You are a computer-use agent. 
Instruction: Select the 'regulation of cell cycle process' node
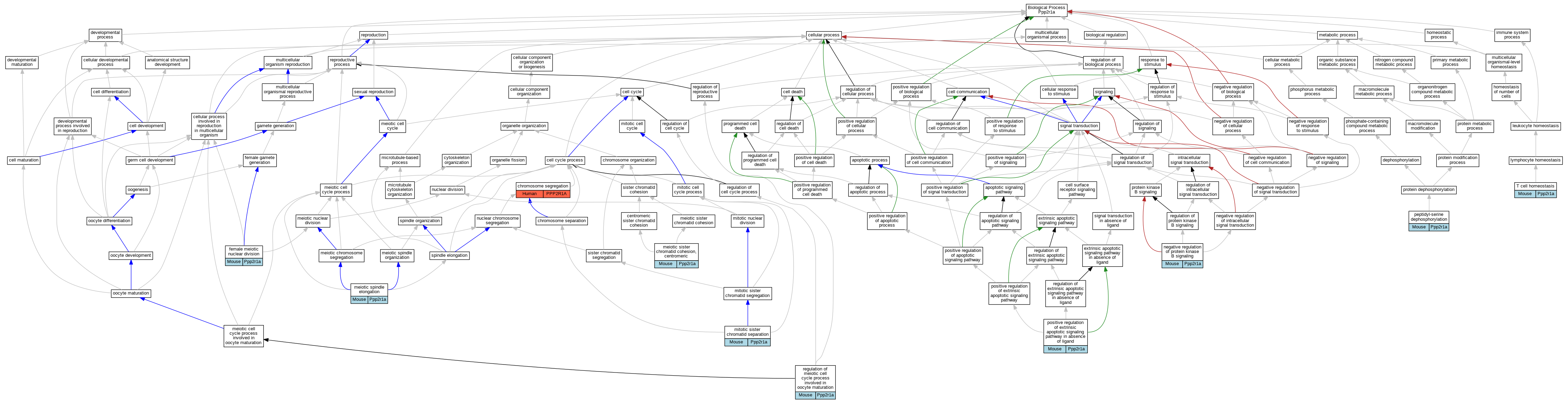click(x=739, y=190)
